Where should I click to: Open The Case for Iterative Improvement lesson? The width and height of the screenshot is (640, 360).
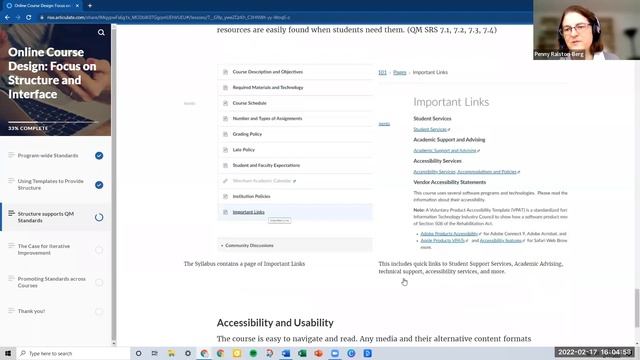pos(44,249)
